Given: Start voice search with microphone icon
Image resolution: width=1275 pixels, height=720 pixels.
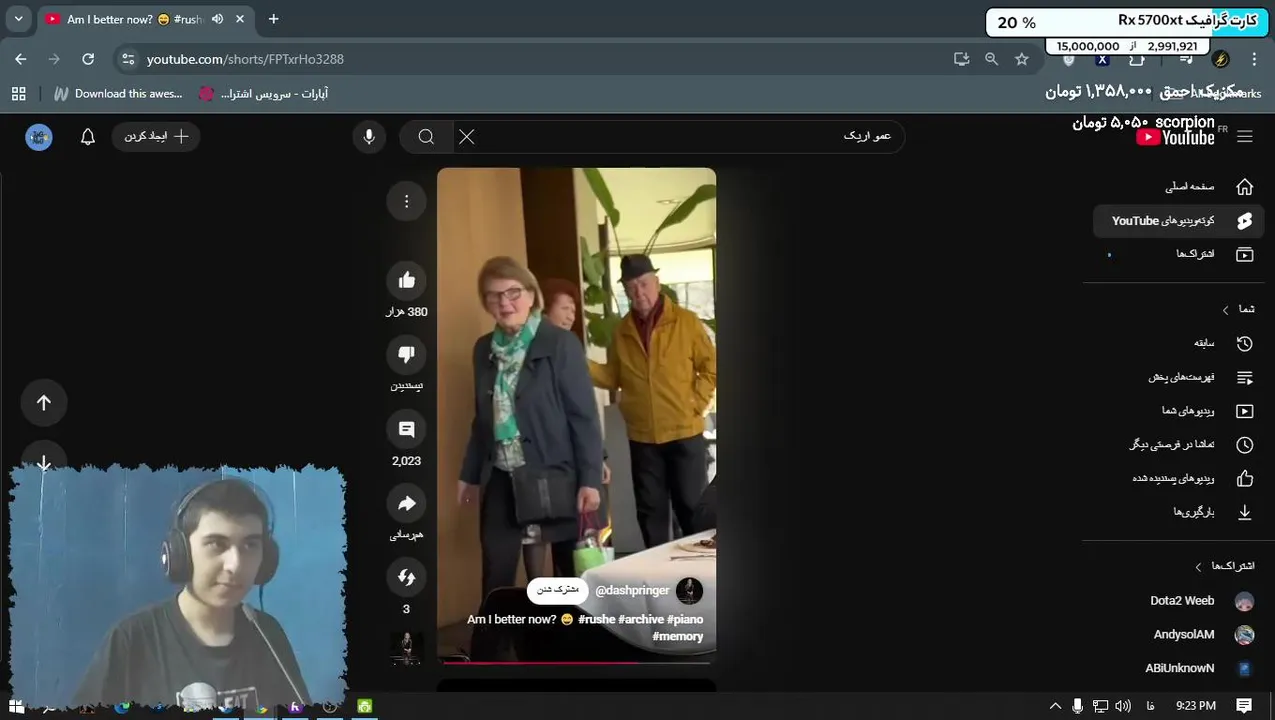Looking at the screenshot, I should pos(369,136).
